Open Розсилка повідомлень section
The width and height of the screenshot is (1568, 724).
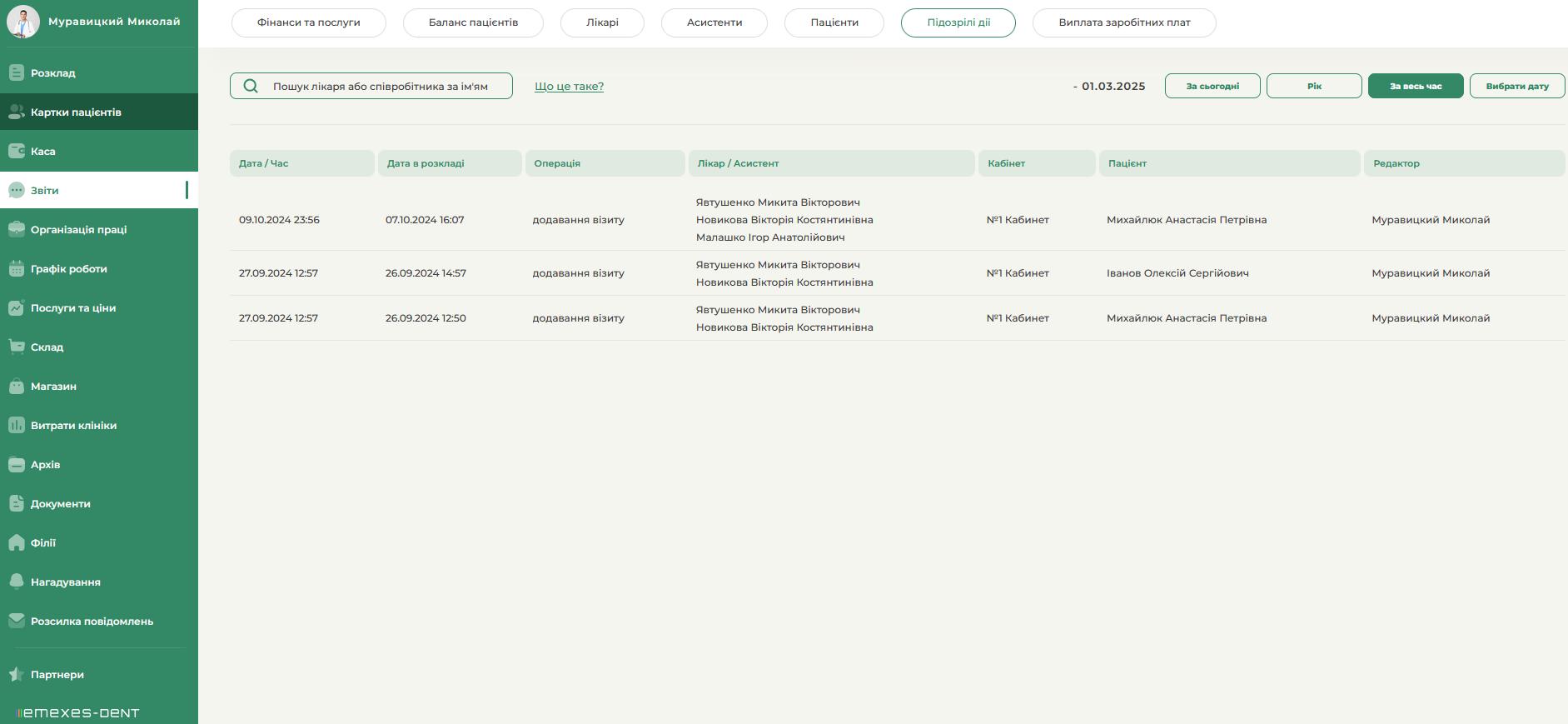click(99, 621)
